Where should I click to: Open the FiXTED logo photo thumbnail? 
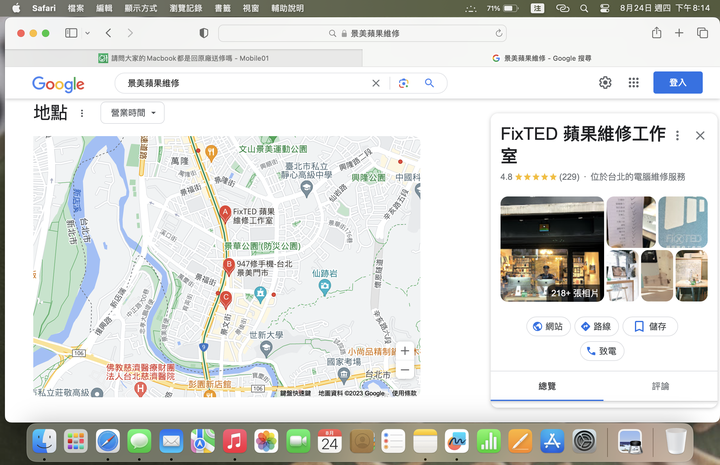(683, 222)
